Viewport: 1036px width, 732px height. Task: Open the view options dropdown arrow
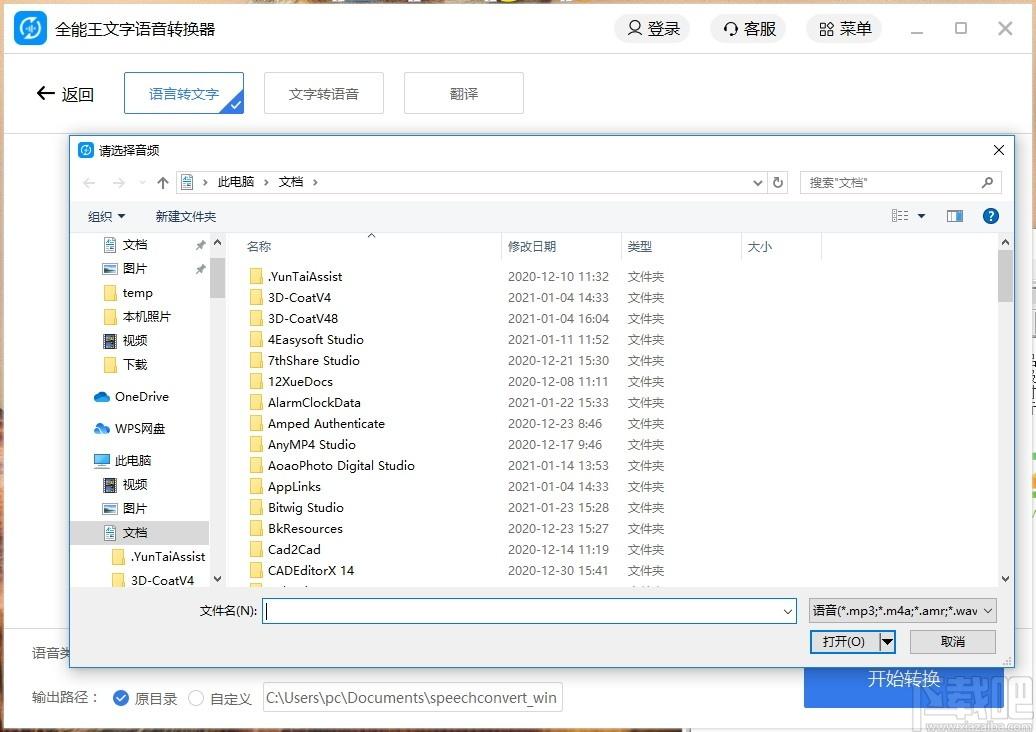click(x=921, y=216)
